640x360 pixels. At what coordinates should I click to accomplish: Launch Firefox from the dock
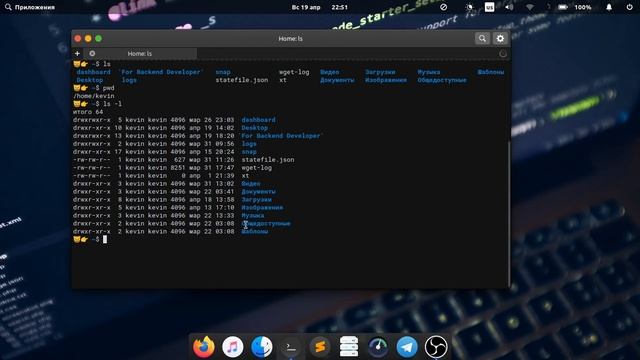click(204, 347)
